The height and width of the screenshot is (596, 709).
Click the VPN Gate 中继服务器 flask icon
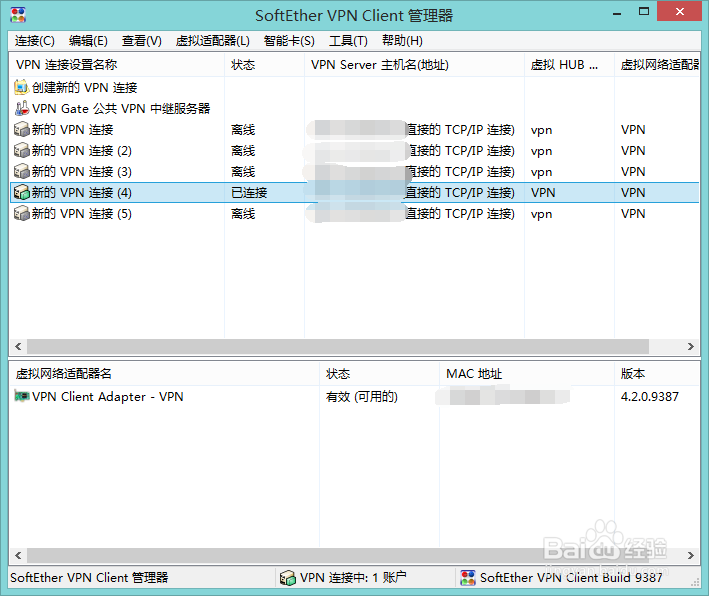pos(21,109)
